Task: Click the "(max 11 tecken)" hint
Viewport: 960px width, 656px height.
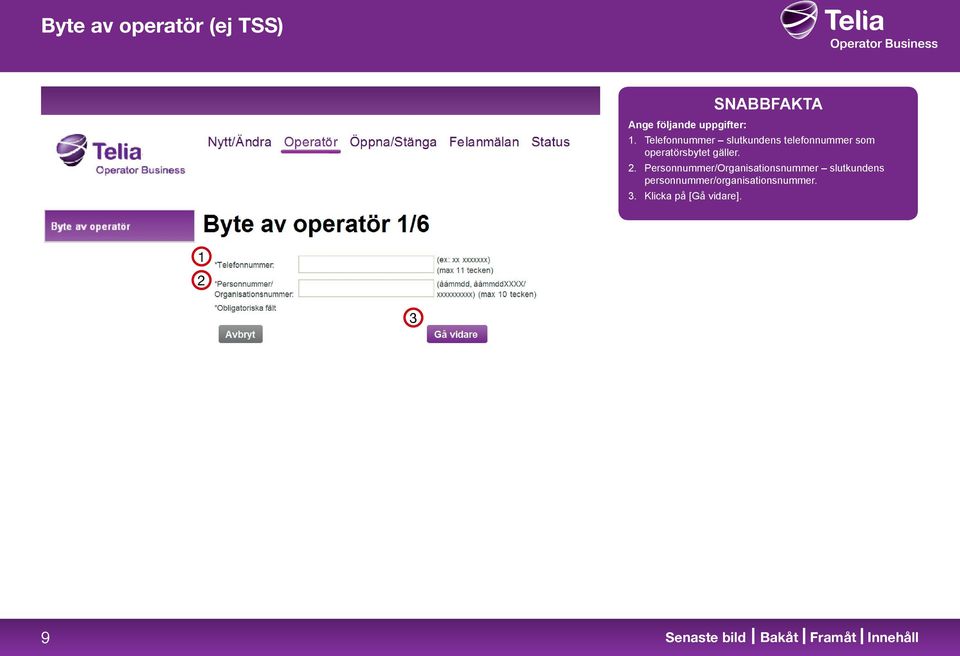Action: point(465,270)
